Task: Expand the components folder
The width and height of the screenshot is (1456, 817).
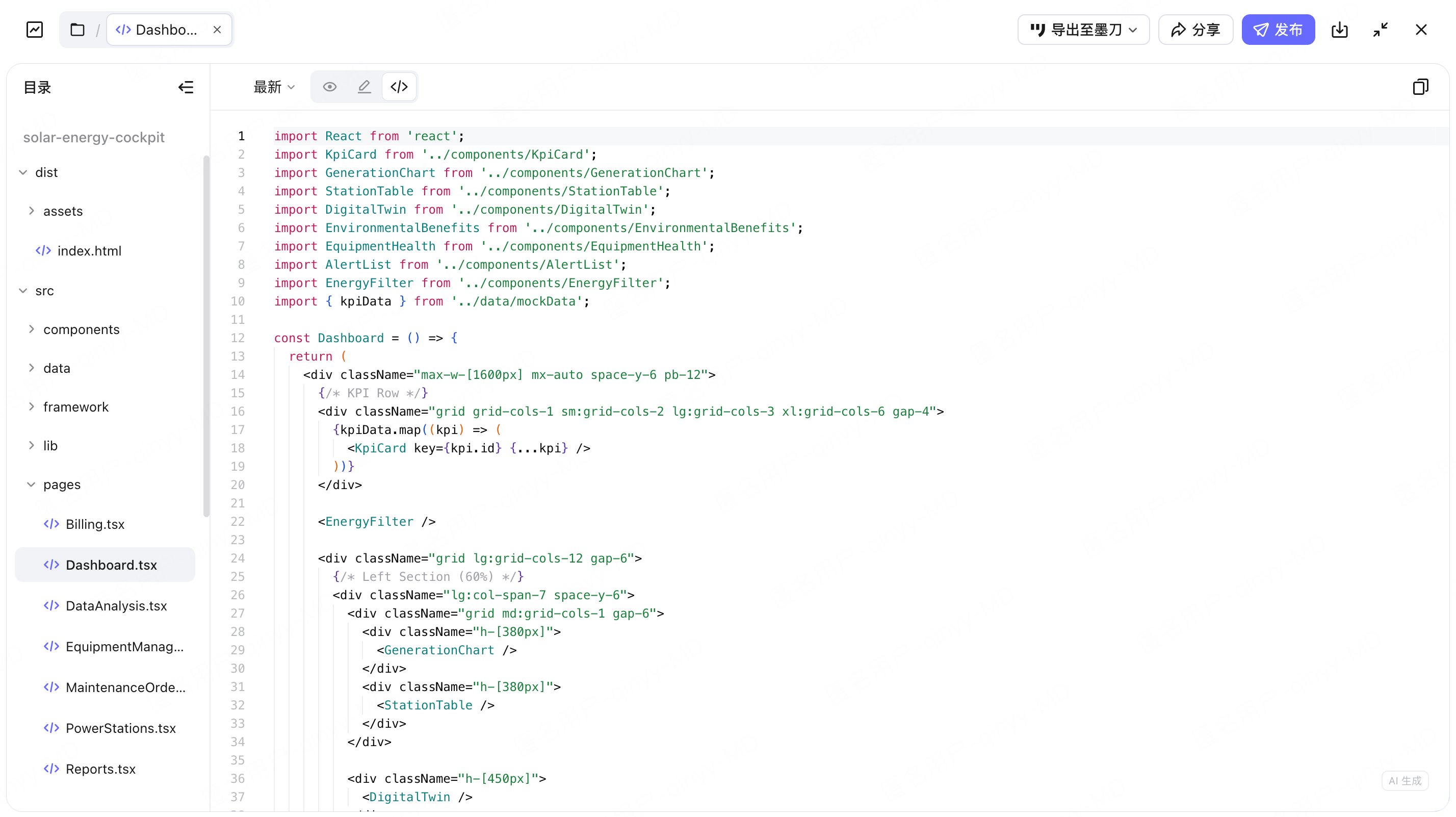Action: tap(31, 329)
